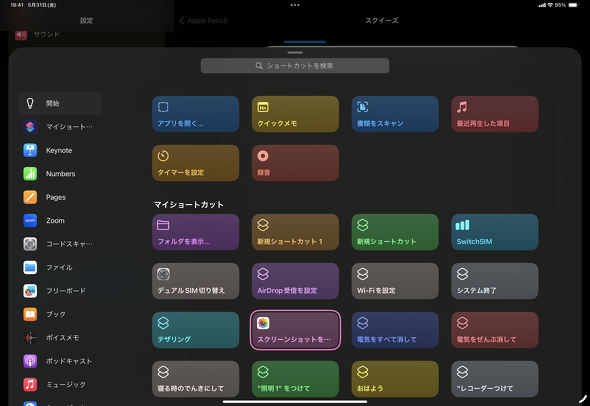590x406 pixels.
Task: Click the ブック app icon
Action: (x=30, y=314)
